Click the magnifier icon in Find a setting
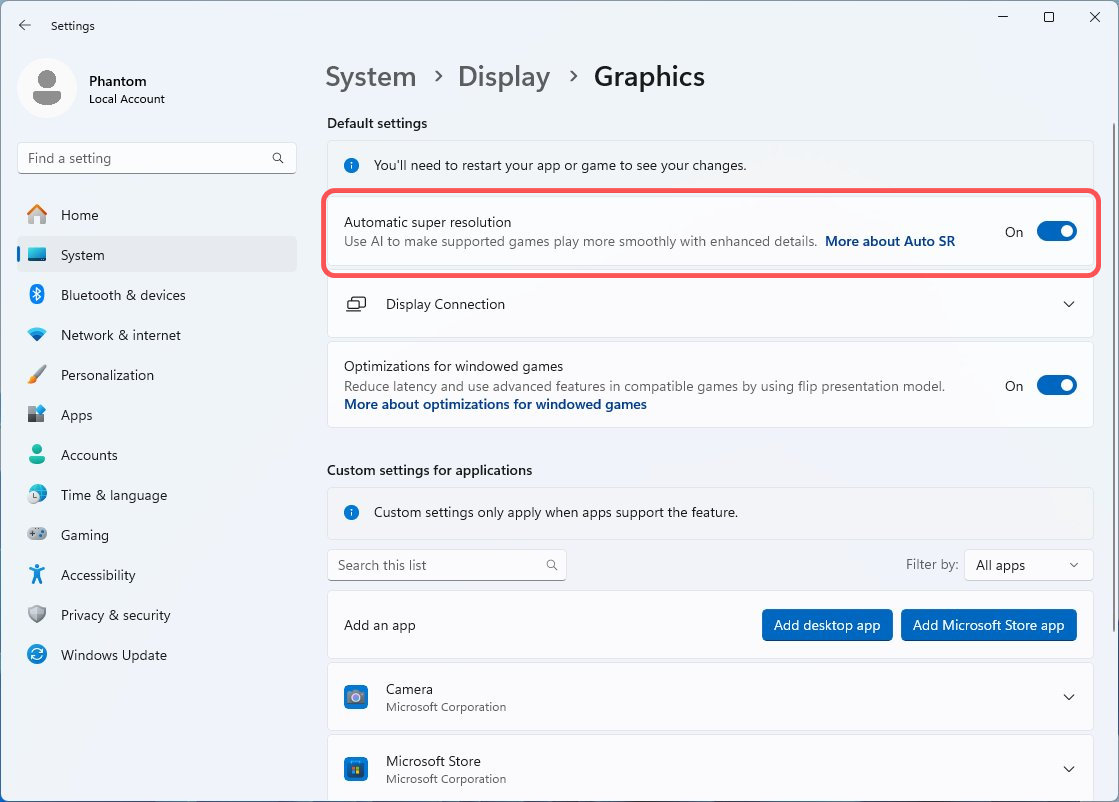The image size is (1119, 802). (278, 158)
